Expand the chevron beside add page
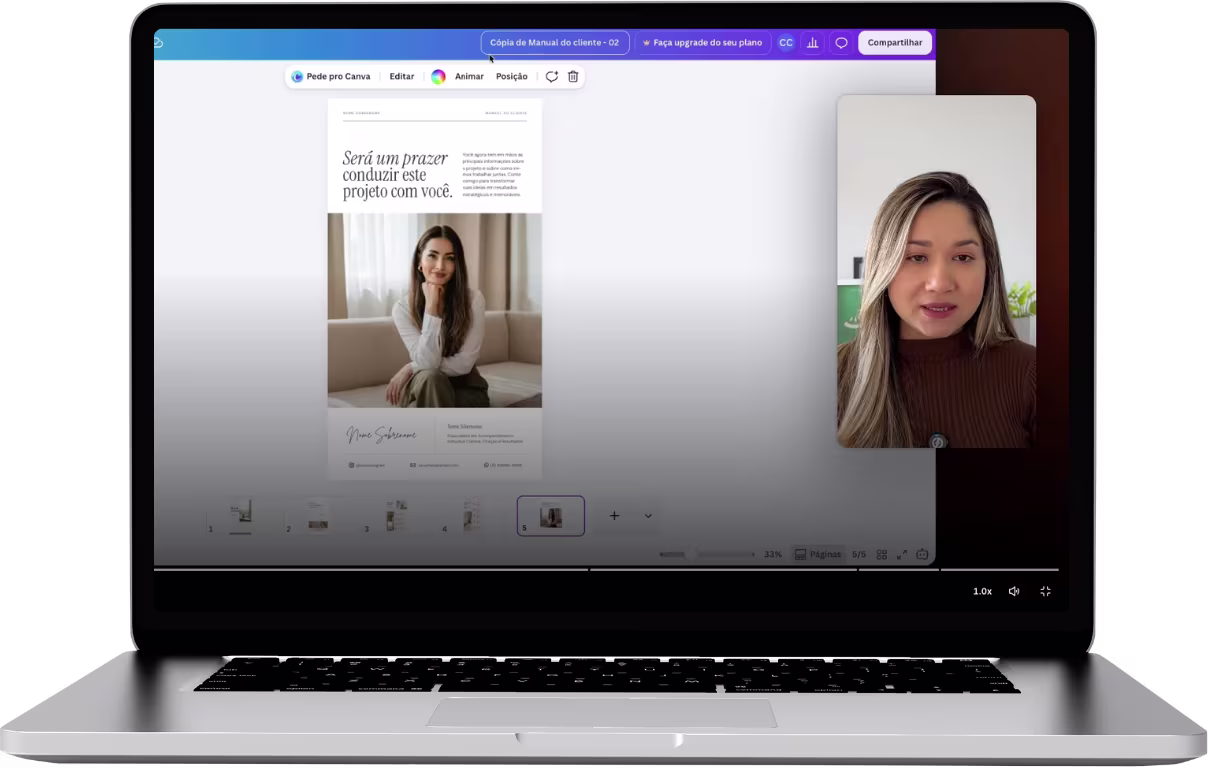Viewport: 1208px width, 768px height. click(x=648, y=516)
